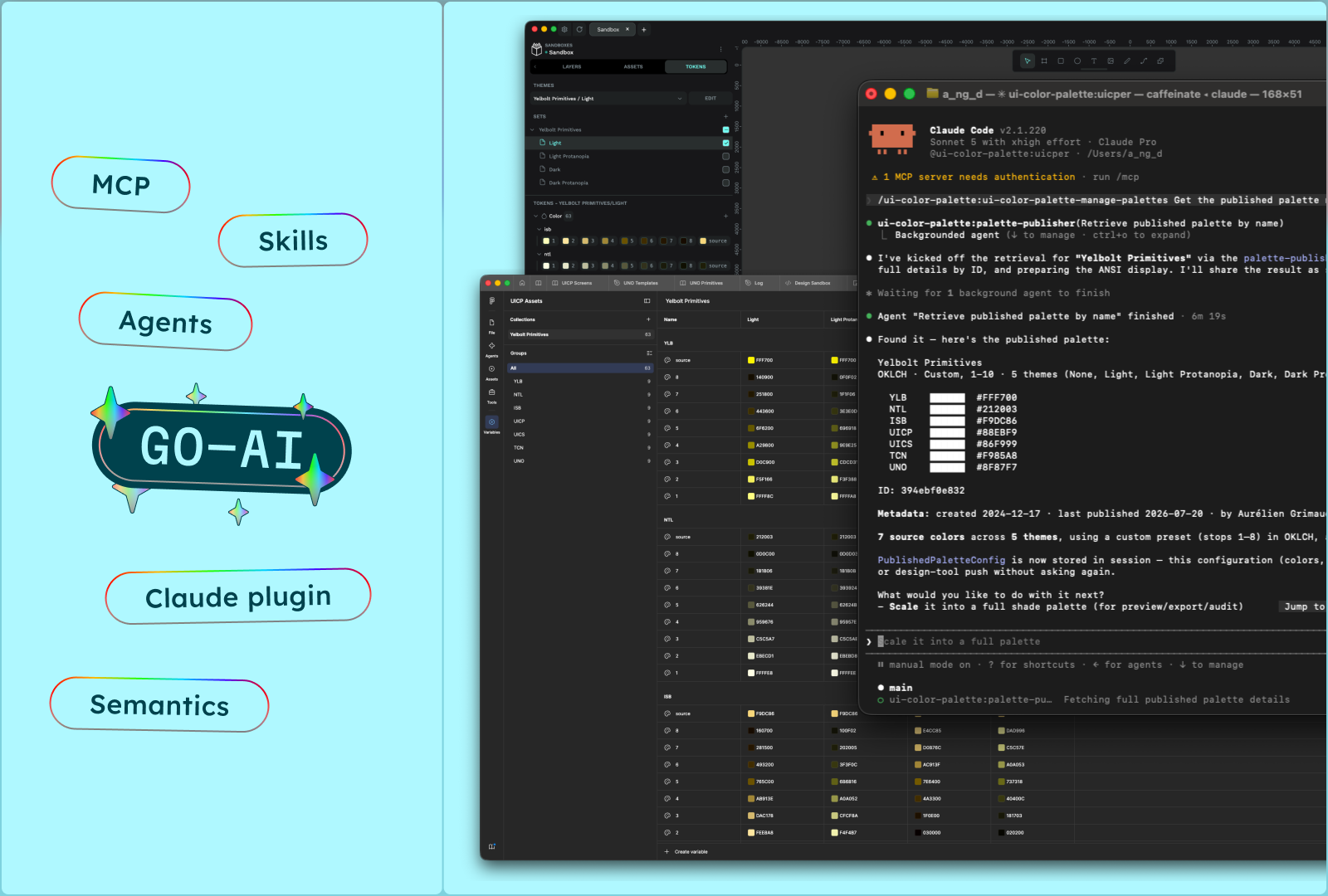Viewport: 1328px width, 896px height.
Task: Open the Tools sidebar item
Action: coord(492,395)
